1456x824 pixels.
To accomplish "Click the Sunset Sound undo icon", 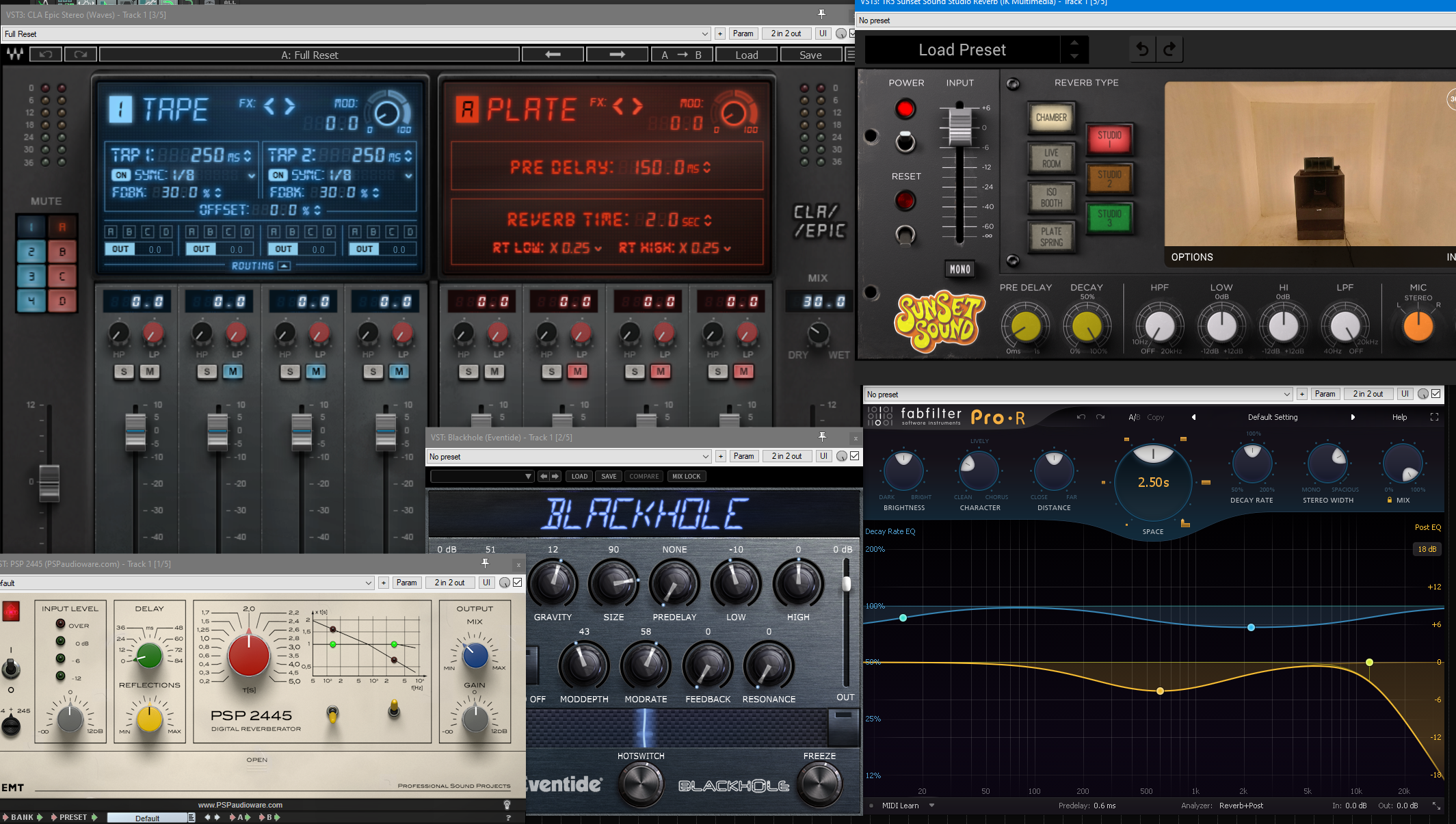I will 1142,49.
